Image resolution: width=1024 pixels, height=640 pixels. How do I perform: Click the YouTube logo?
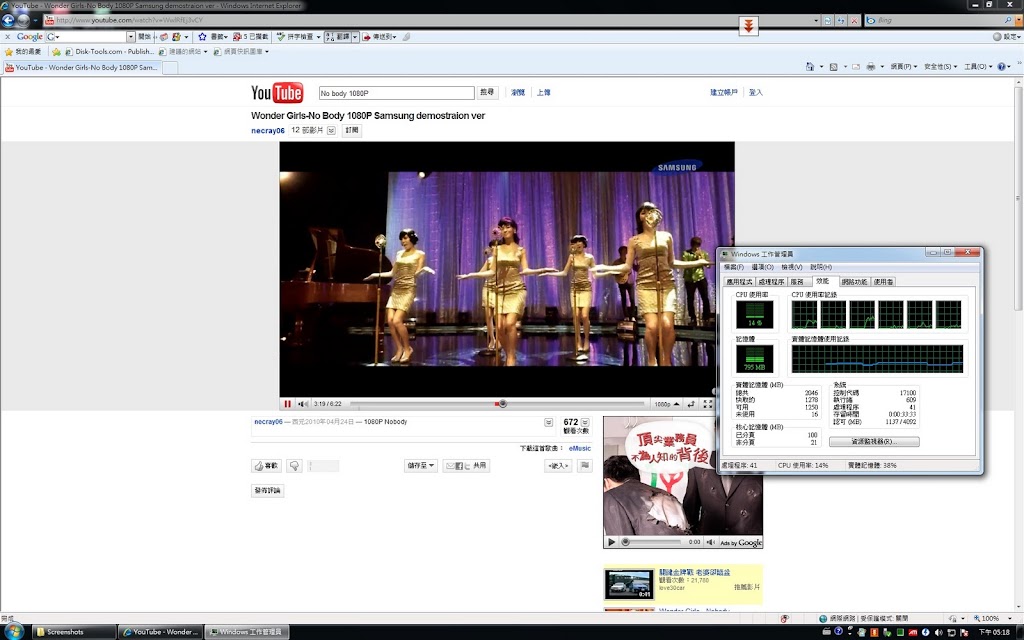coord(277,93)
